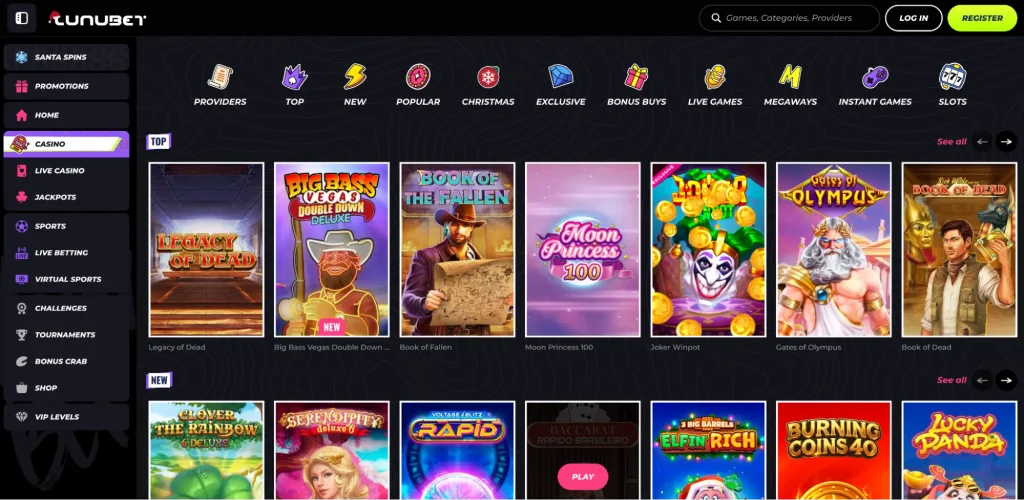Select the Megaways category icon
This screenshot has width=1024, height=500.
790,77
